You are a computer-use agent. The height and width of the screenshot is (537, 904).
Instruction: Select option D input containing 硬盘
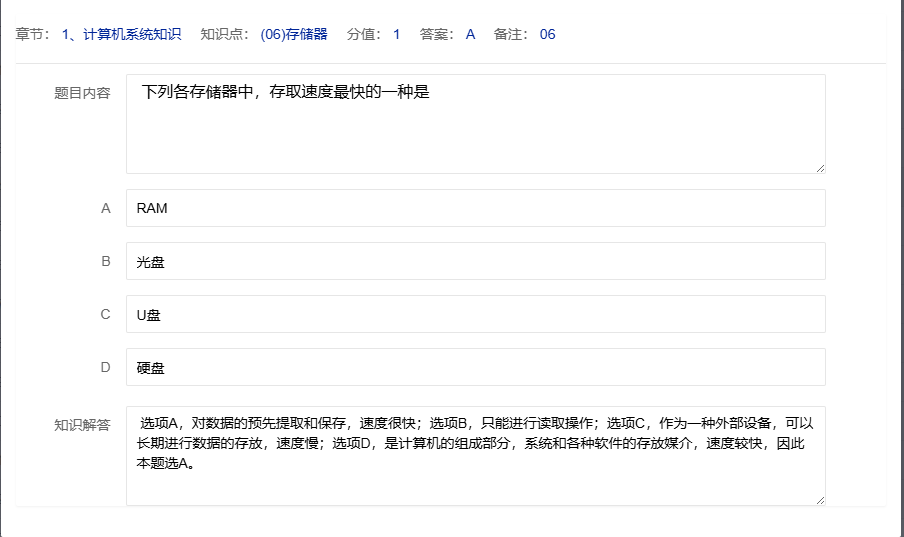coord(475,367)
